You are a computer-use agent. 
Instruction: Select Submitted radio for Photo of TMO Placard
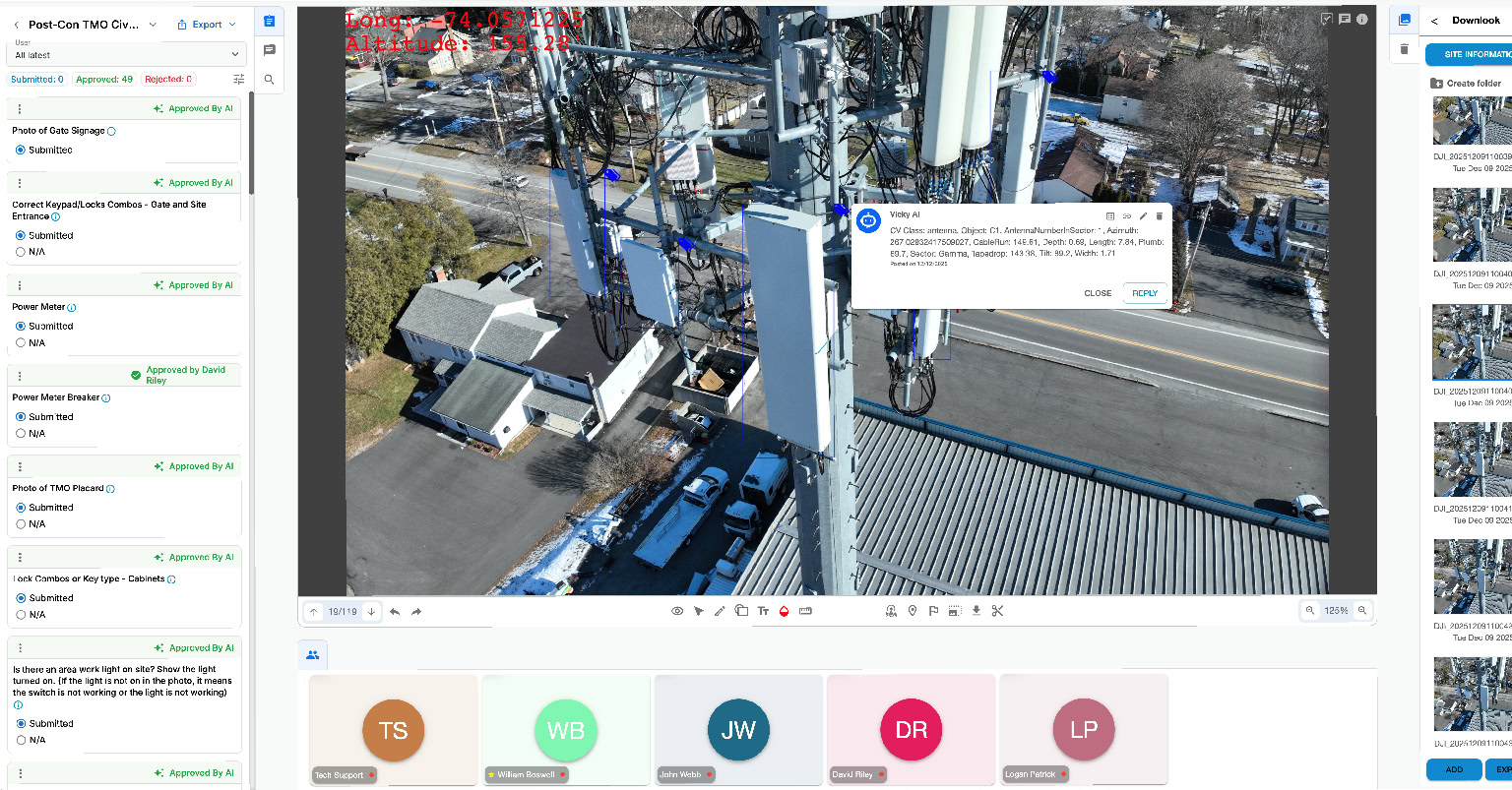tap(21, 508)
